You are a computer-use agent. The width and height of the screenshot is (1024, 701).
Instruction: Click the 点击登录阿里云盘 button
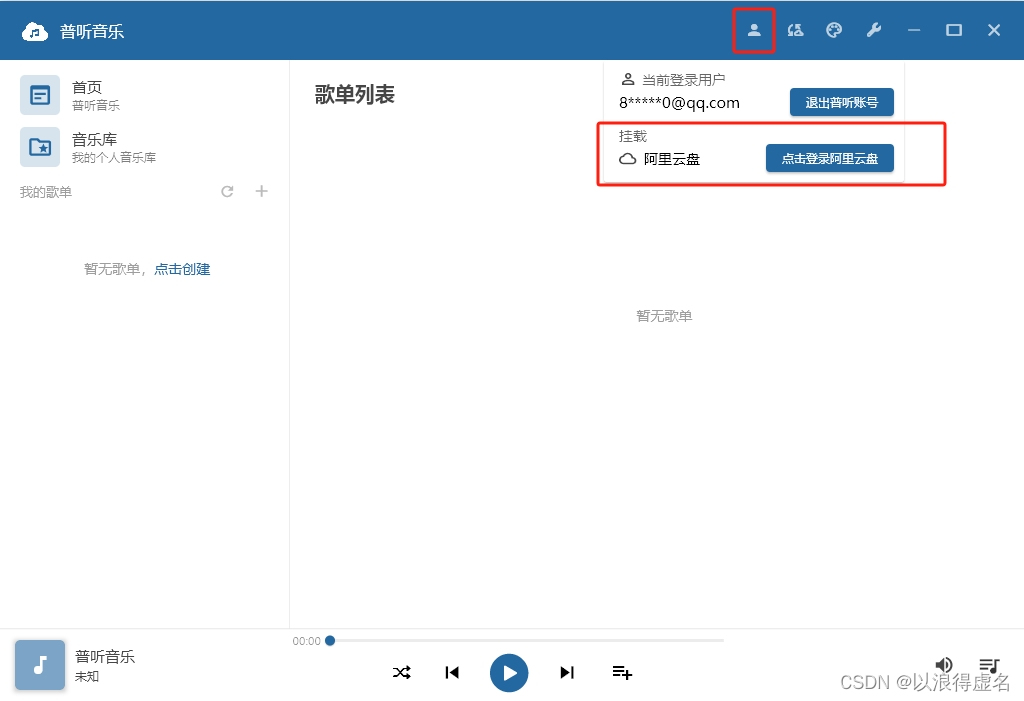[829, 158]
